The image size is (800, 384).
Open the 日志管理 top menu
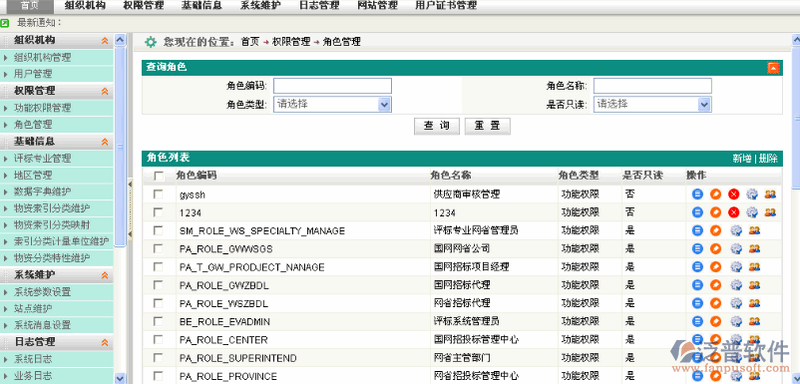click(319, 6)
